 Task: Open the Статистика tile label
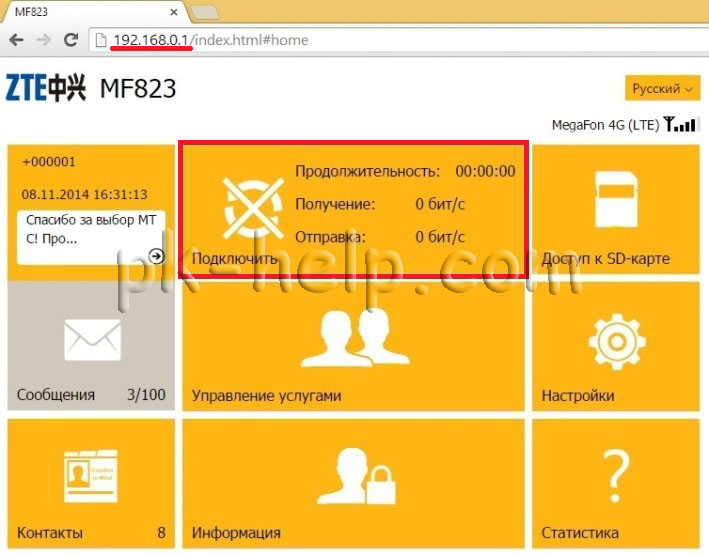coord(580,532)
